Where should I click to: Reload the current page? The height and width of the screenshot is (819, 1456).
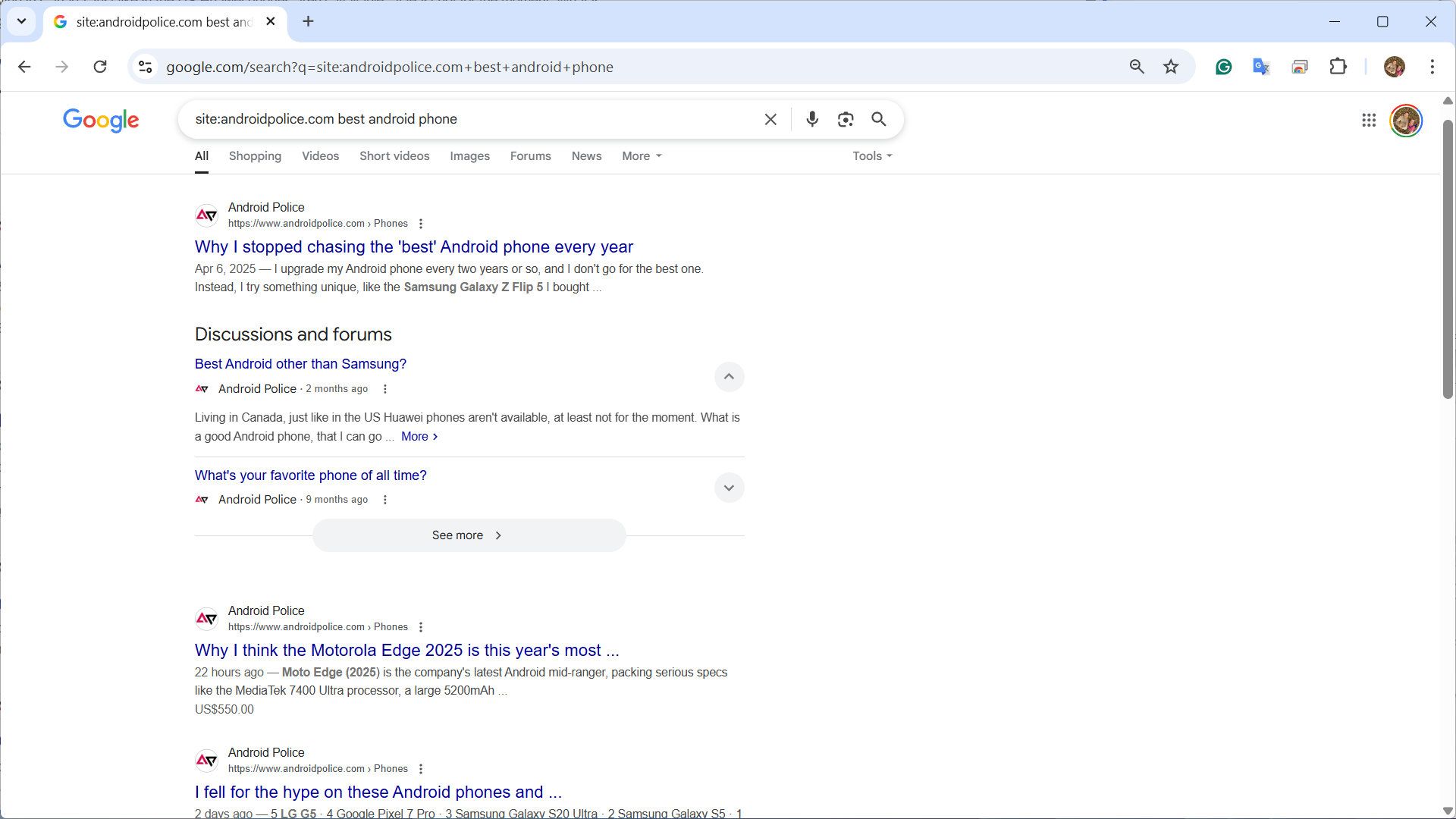point(100,67)
